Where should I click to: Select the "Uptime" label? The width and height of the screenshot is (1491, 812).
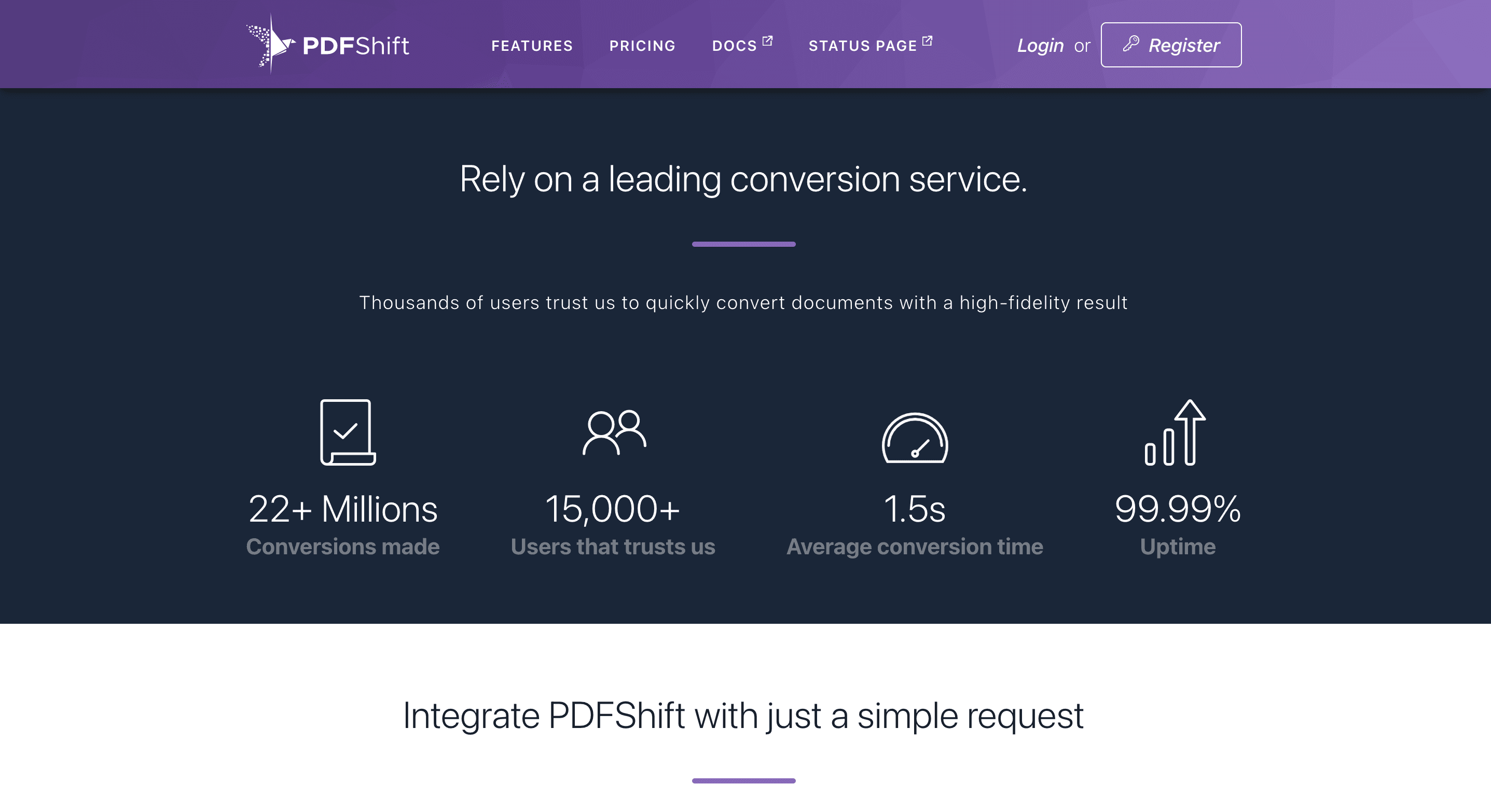tap(1178, 547)
